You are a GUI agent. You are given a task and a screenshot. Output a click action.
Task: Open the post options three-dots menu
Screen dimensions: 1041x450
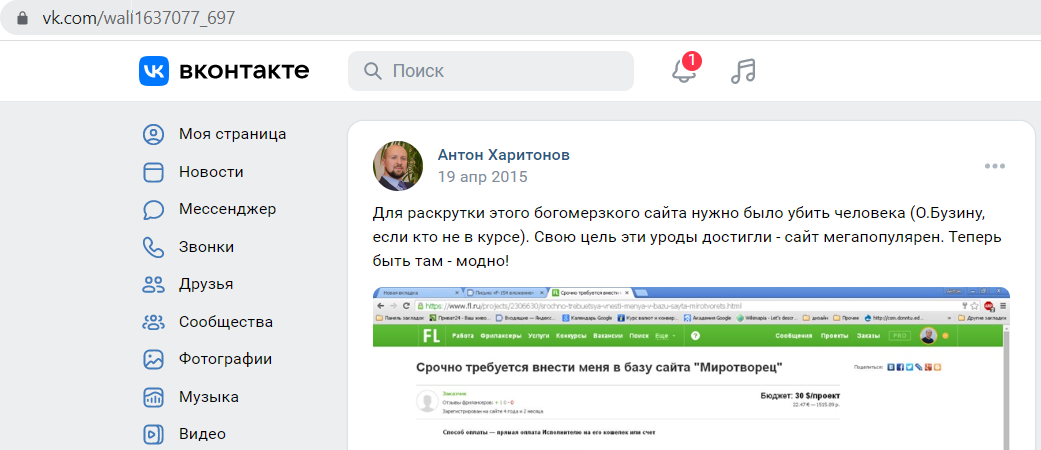[x=995, y=166]
